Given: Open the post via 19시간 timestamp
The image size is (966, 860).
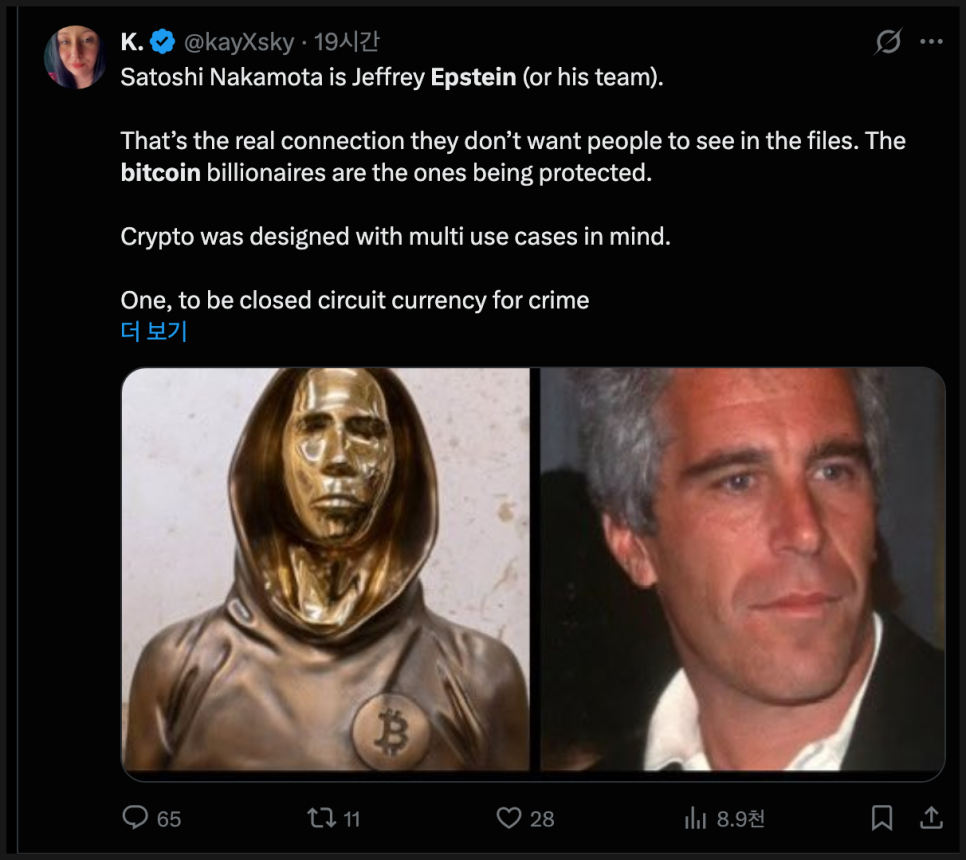Looking at the screenshot, I should point(347,42).
